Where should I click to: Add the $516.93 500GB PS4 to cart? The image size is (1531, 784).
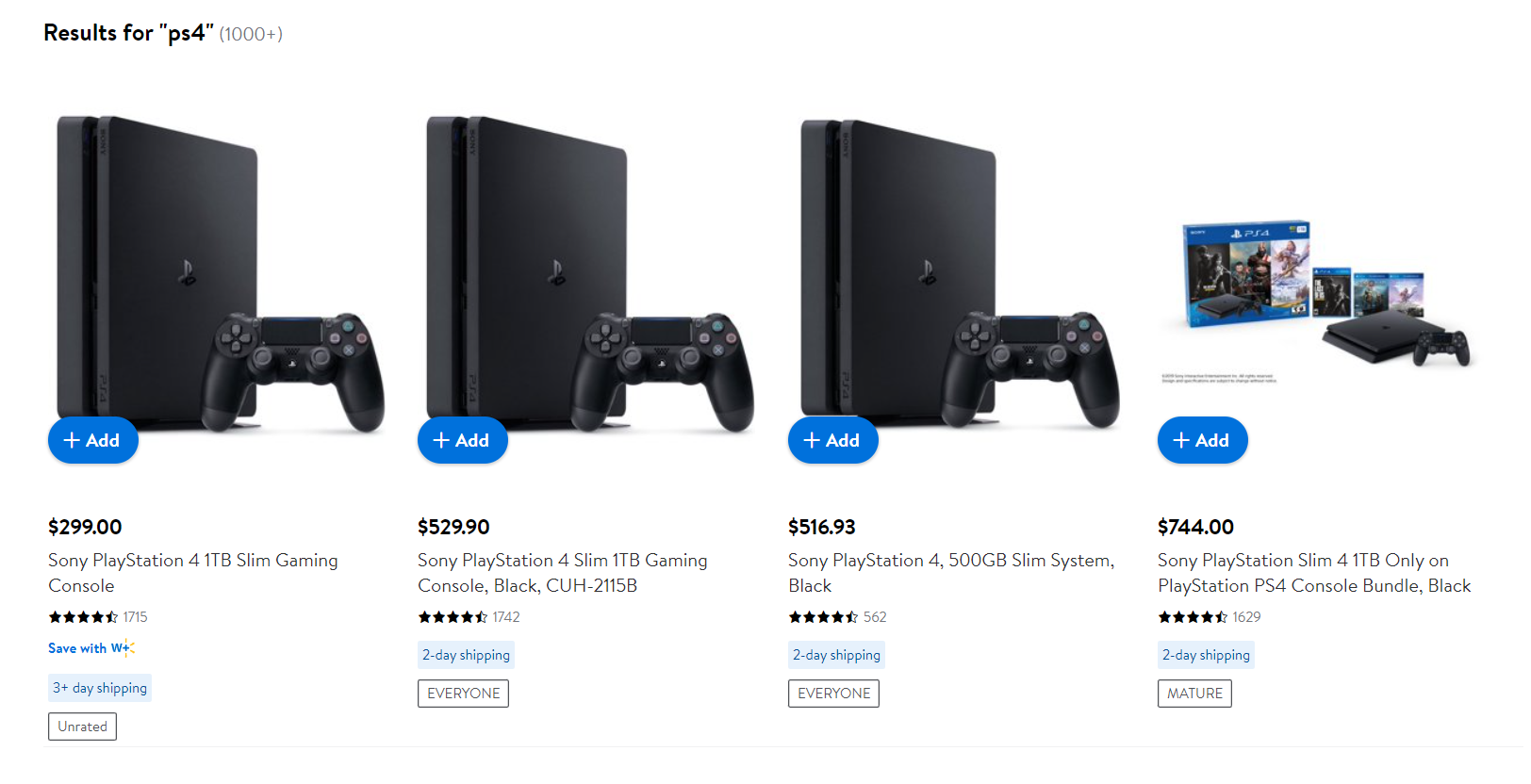pyautogui.click(x=832, y=440)
